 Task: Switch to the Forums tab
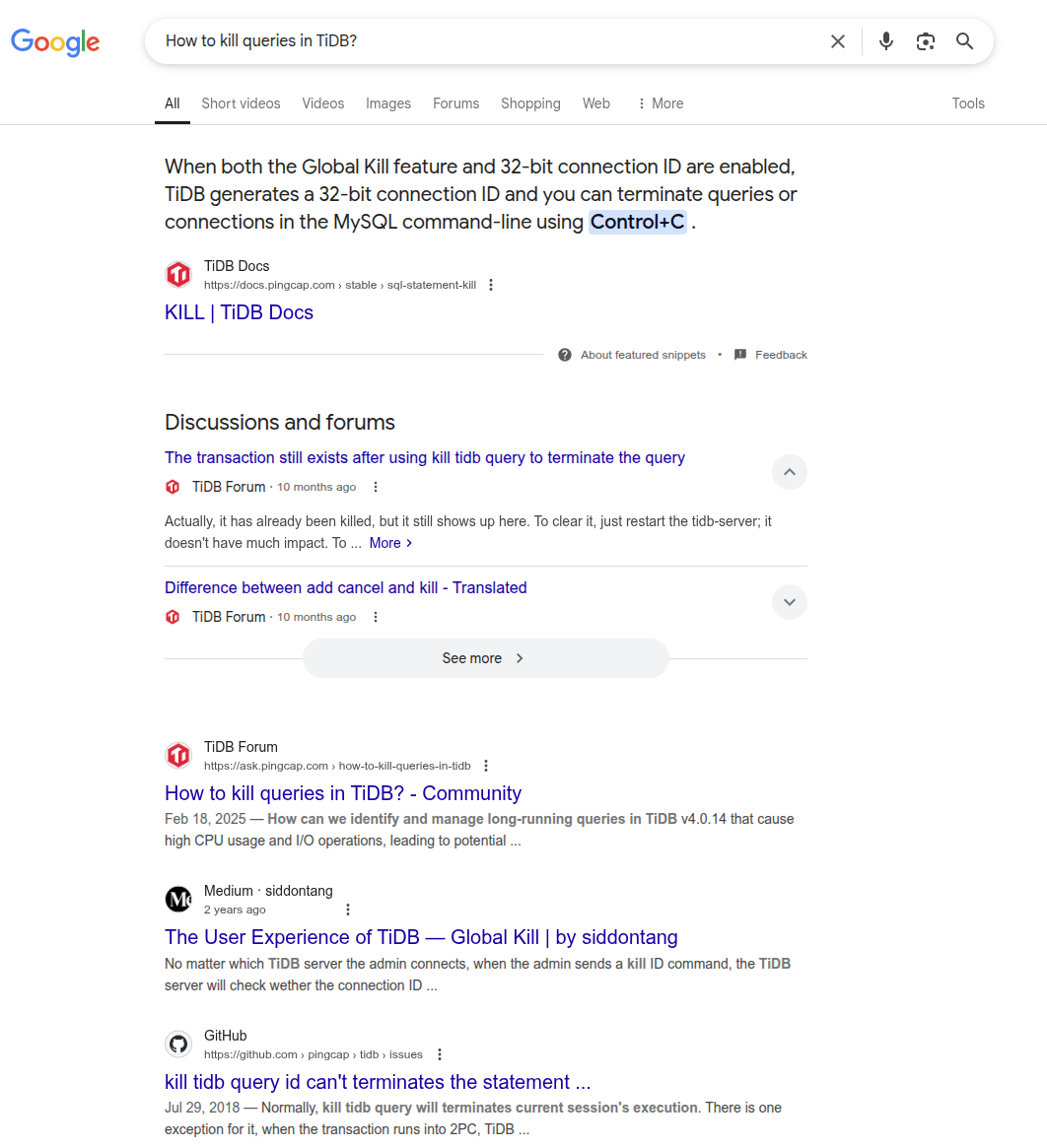tap(455, 104)
